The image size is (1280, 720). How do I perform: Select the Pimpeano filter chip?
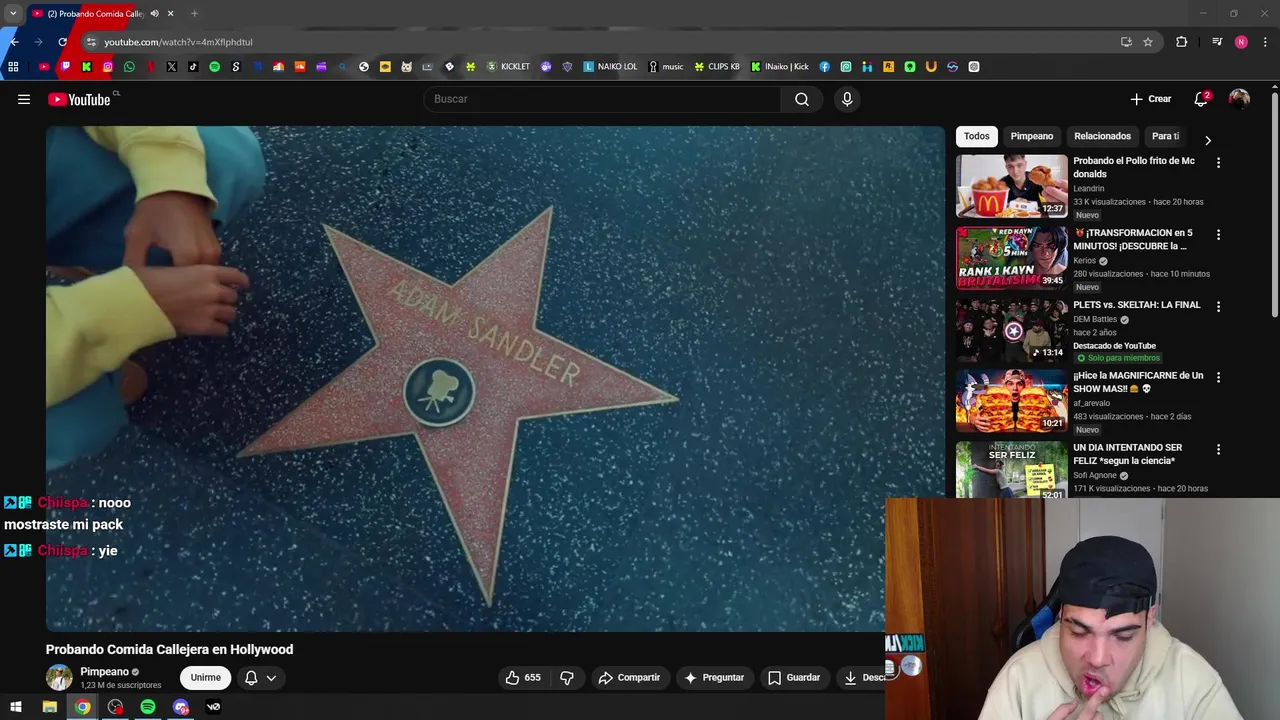[x=1031, y=136]
